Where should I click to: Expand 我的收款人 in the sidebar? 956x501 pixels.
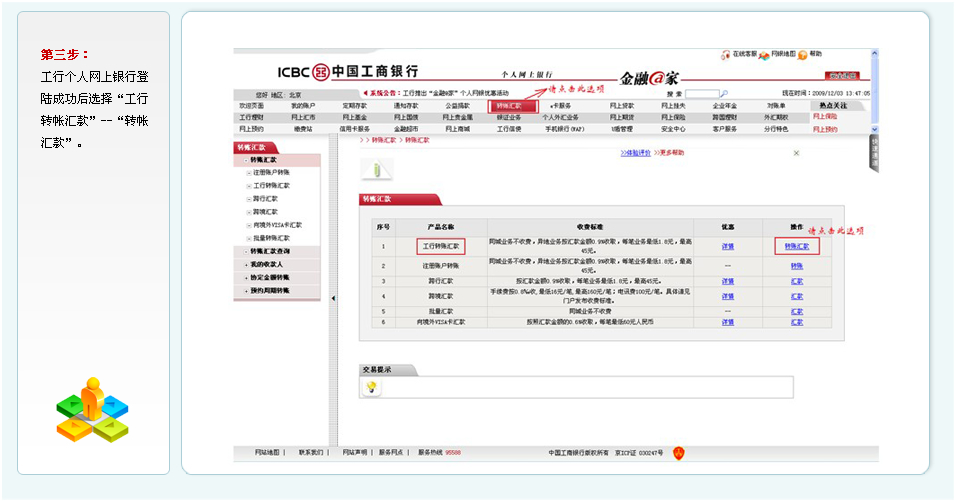[x=246, y=265]
